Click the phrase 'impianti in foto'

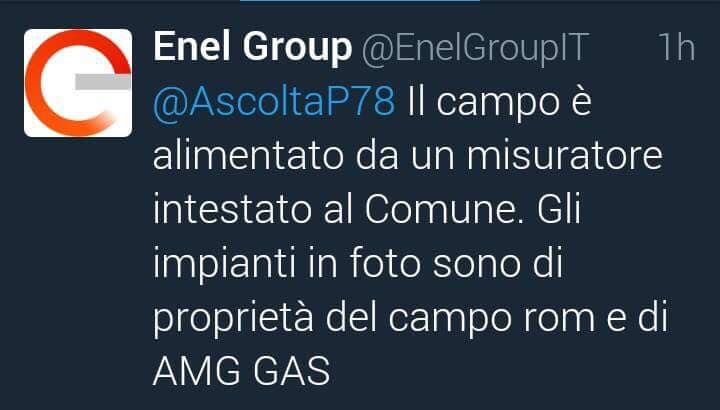(x=287, y=264)
